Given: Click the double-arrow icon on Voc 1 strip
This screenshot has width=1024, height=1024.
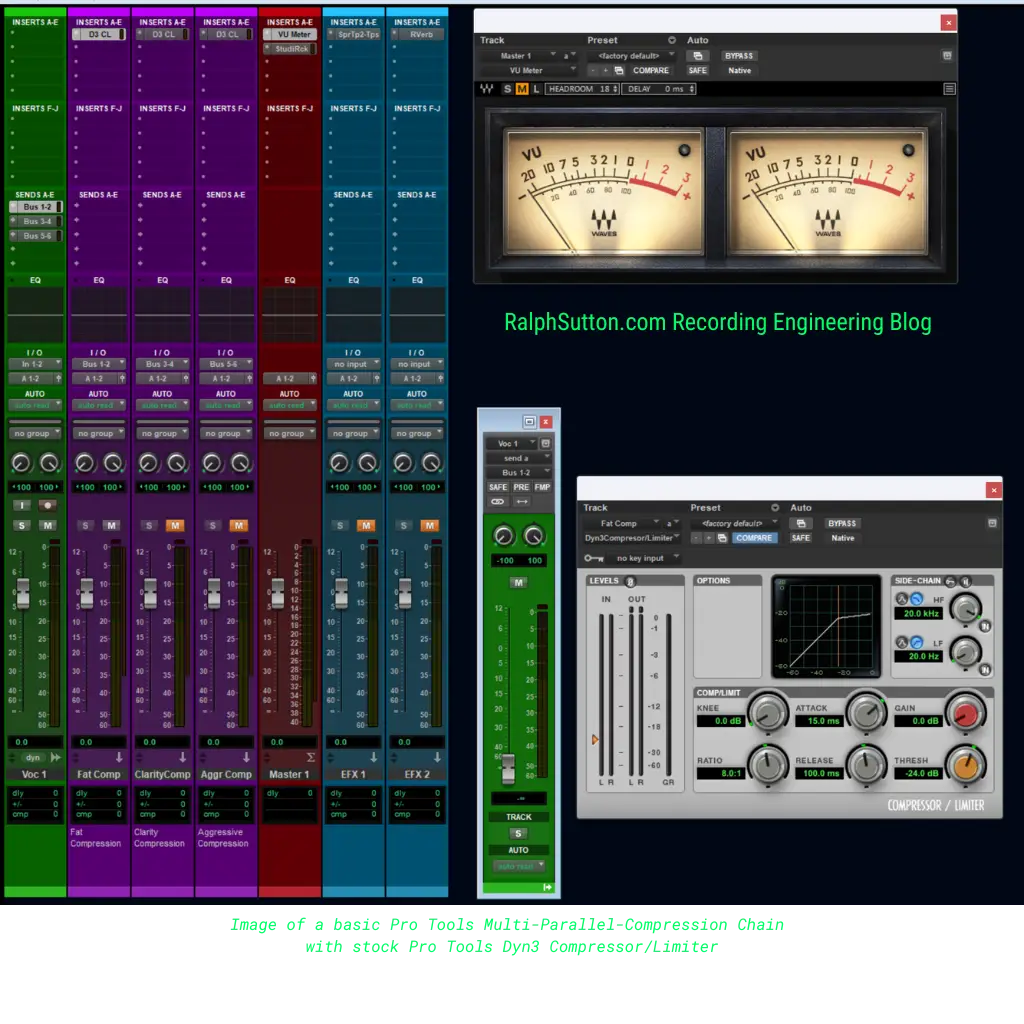Looking at the screenshot, I should (x=56, y=758).
